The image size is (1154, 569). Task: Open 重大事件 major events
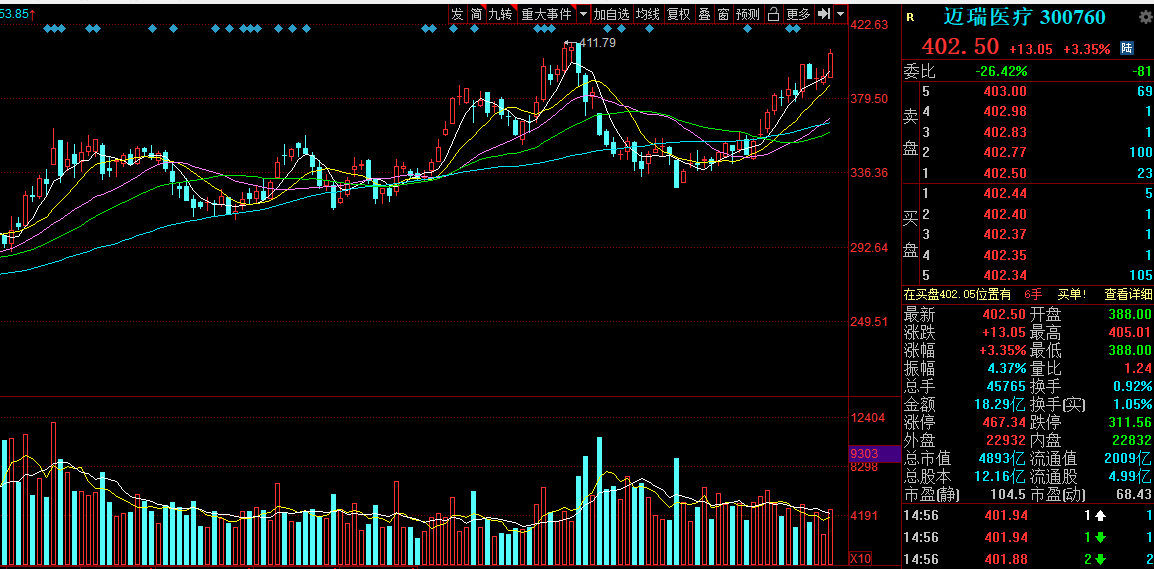tap(546, 13)
